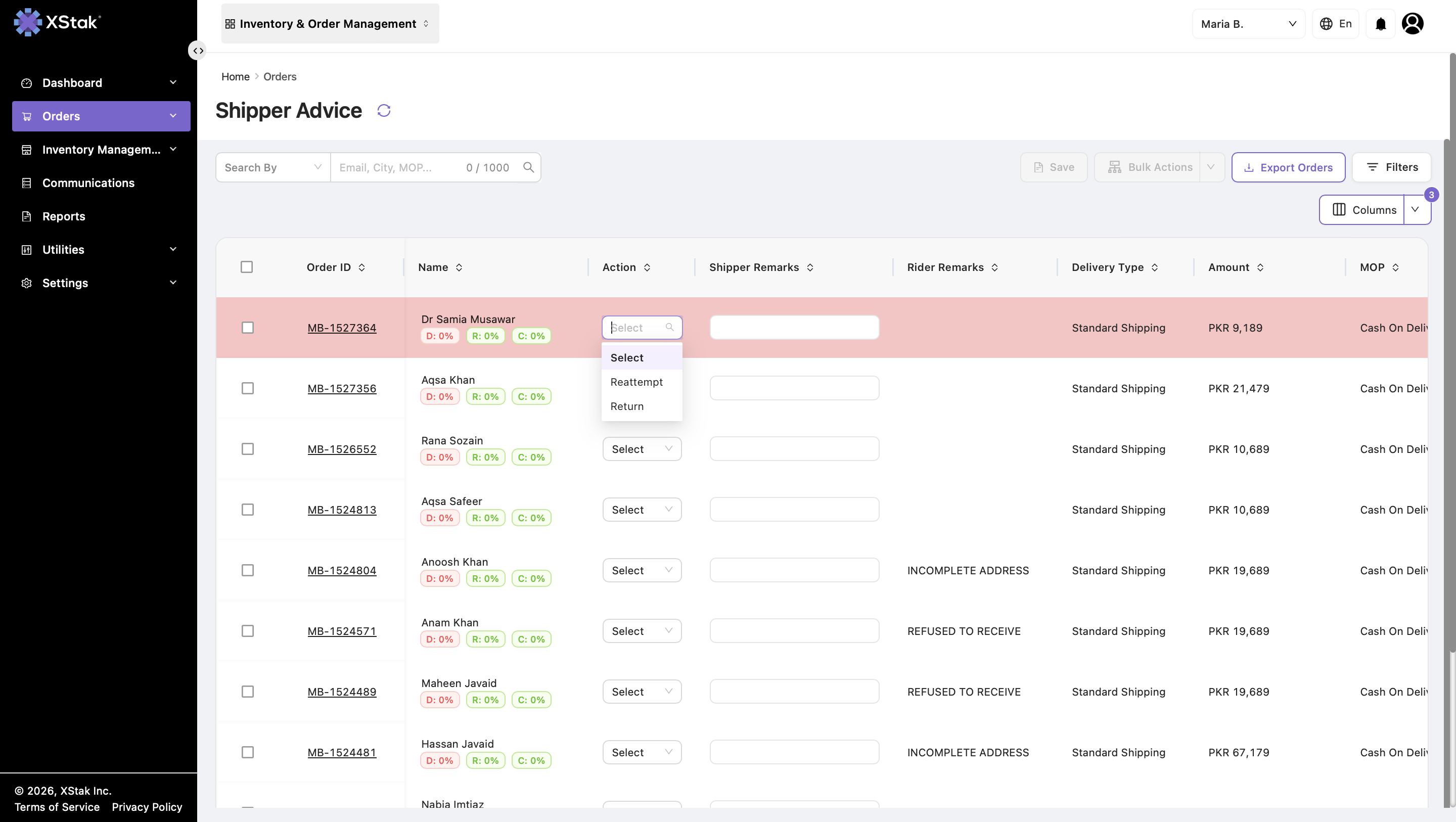The height and width of the screenshot is (822, 1456).
Task: Click the Save button
Action: click(1054, 167)
